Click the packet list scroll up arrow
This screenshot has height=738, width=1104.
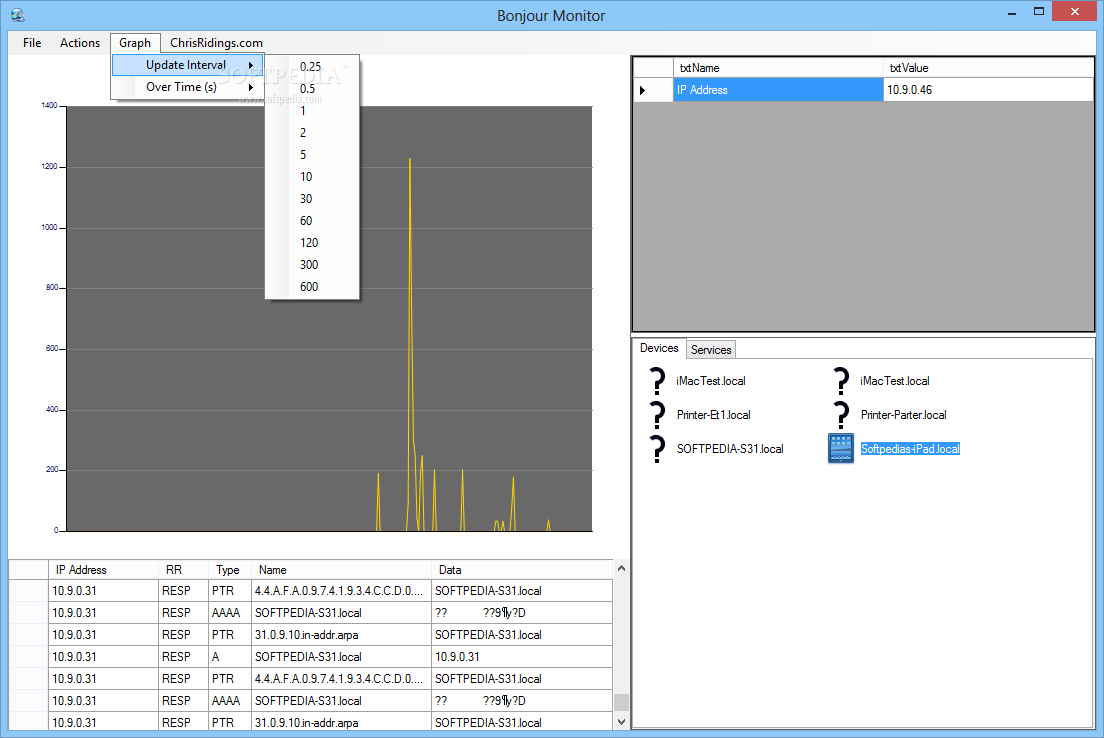pyautogui.click(x=621, y=568)
